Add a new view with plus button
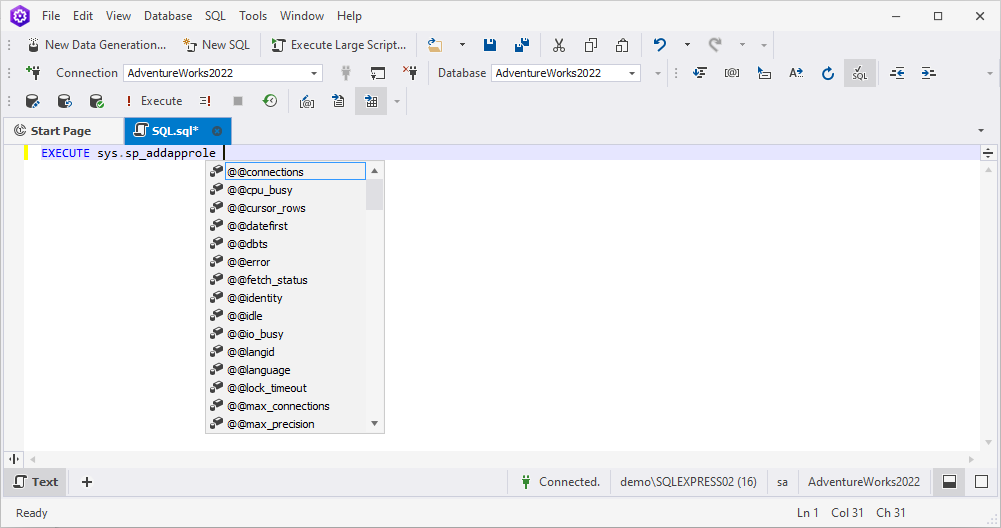1001x528 pixels. [87, 482]
